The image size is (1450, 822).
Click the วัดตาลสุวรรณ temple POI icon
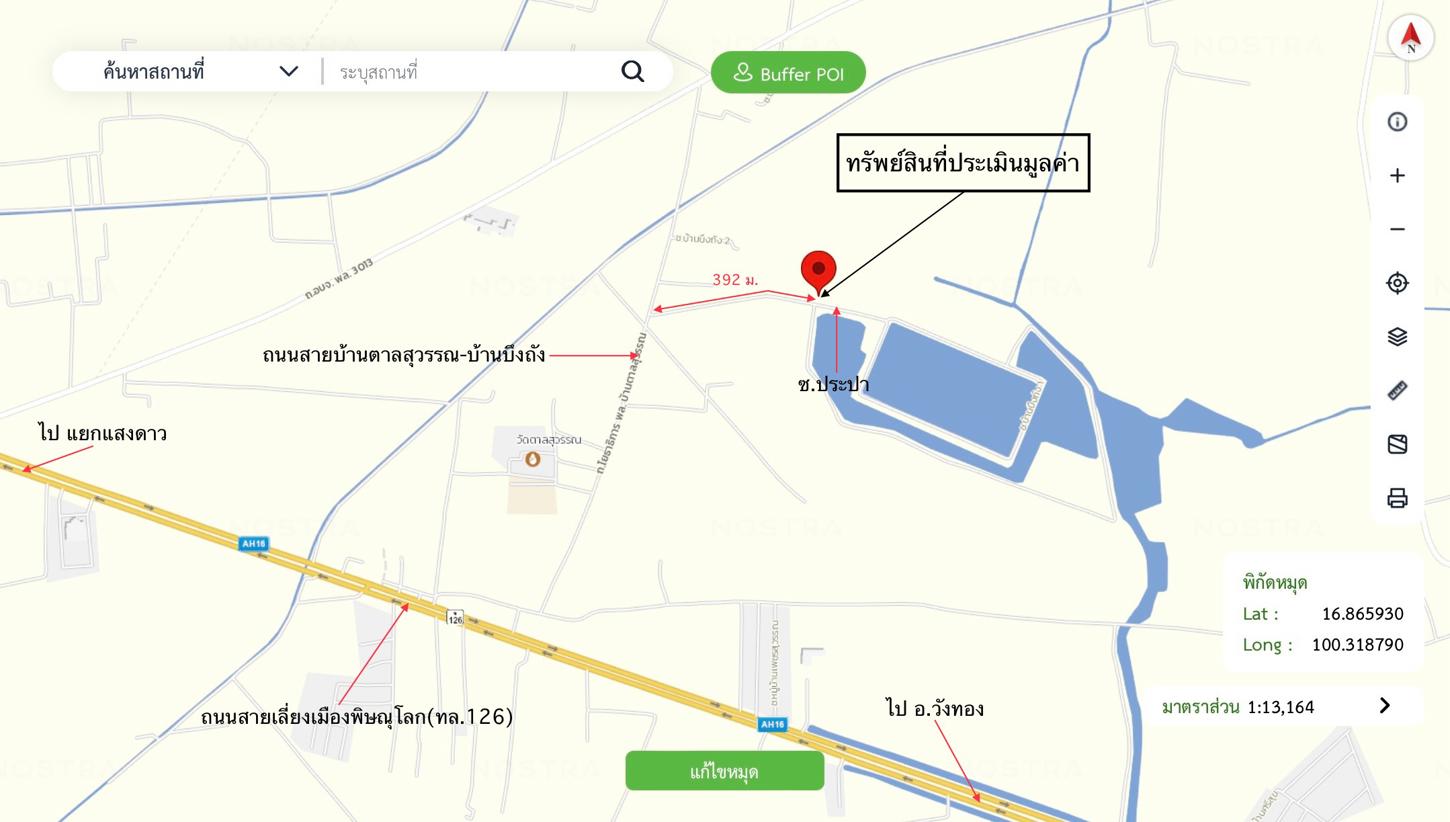point(532,459)
